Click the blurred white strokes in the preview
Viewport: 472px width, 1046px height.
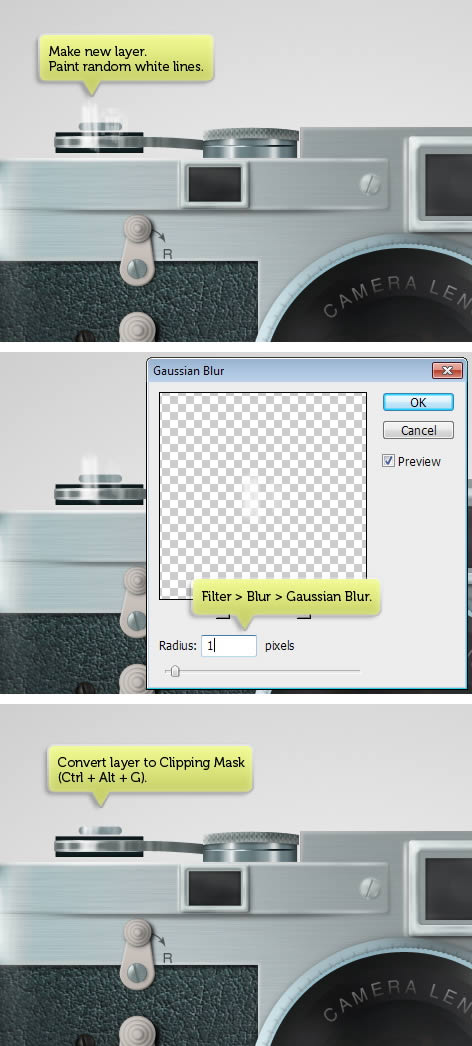click(x=251, y=498)
